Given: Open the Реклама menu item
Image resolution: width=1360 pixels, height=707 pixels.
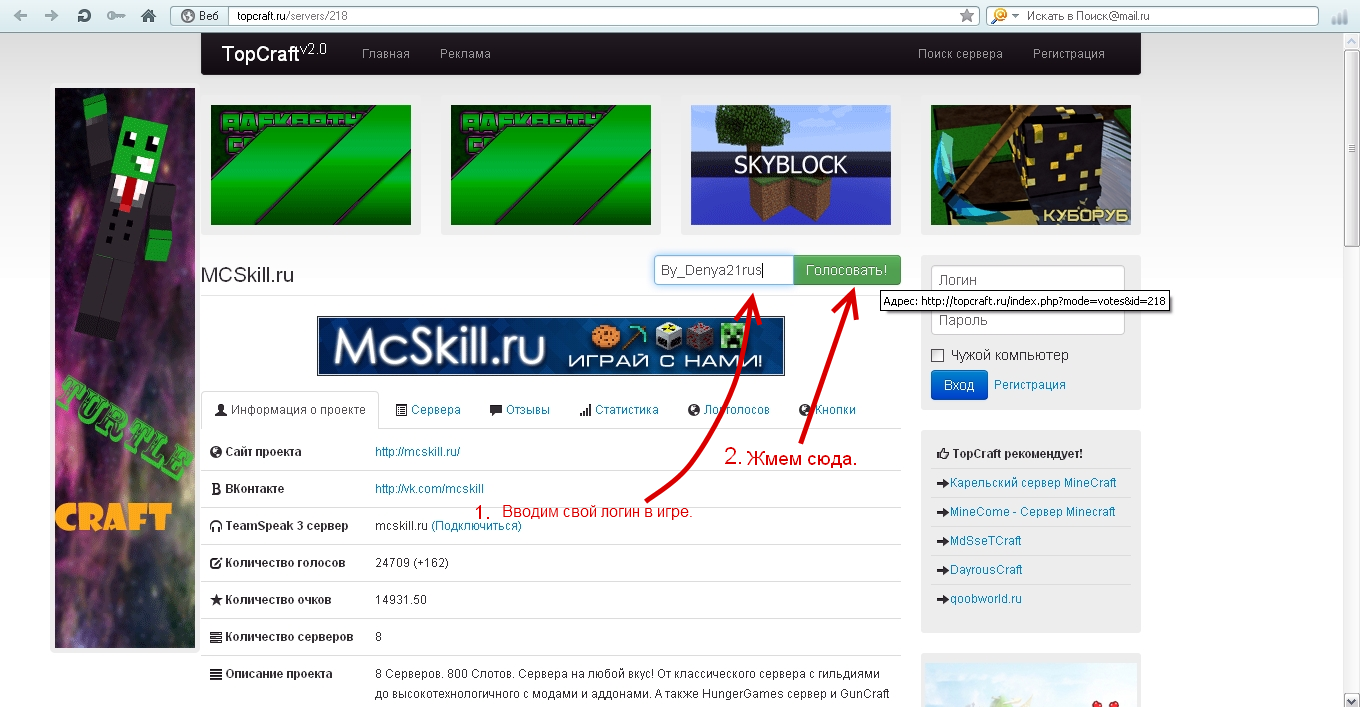Looking at the screenshot, I should tap(465, 54).
